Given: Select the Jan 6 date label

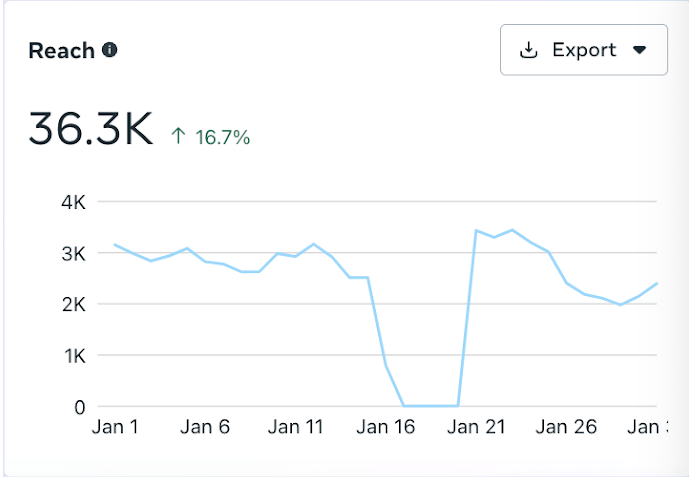Looking at the screenshot, I should point(206,427).
